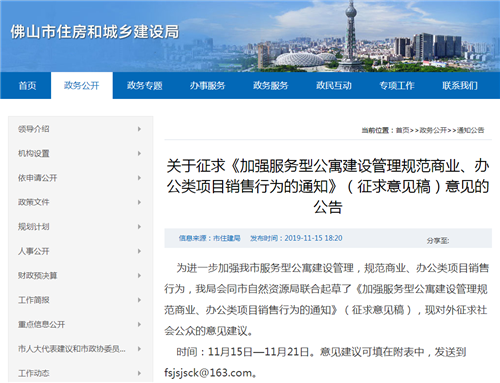Open the 联系我们 navigation tab

click(x=460, y=86)
